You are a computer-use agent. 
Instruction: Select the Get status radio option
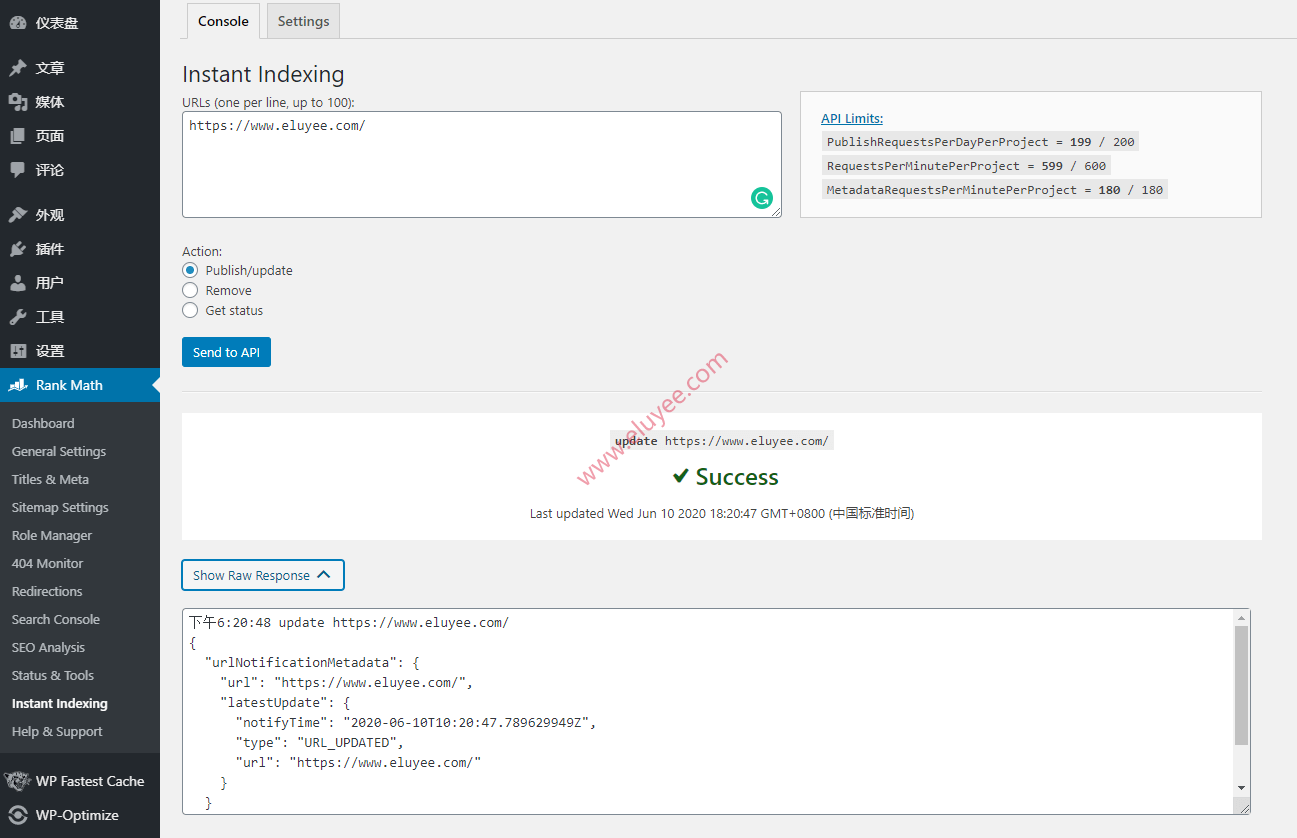click(x=190, y=310)
